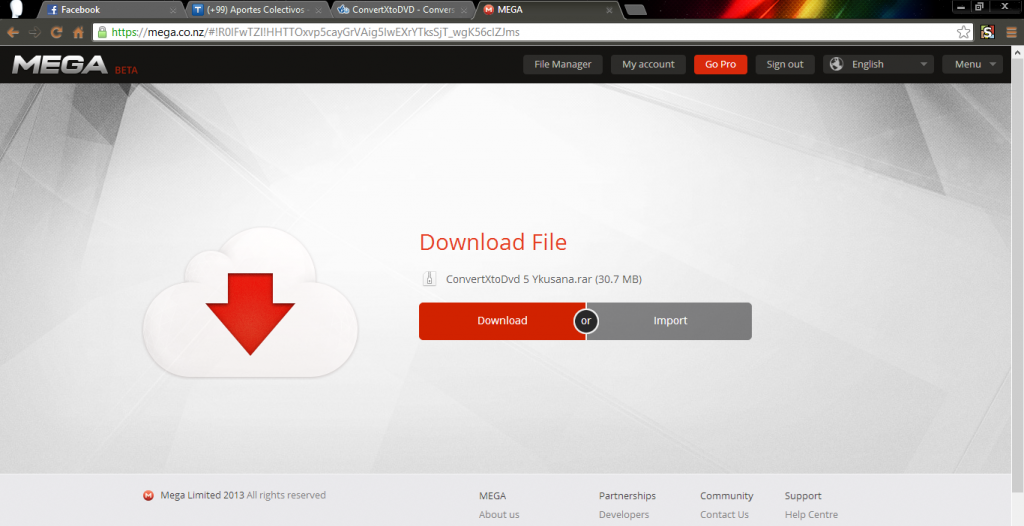Open the Developers footer link

tap(624, 514)
